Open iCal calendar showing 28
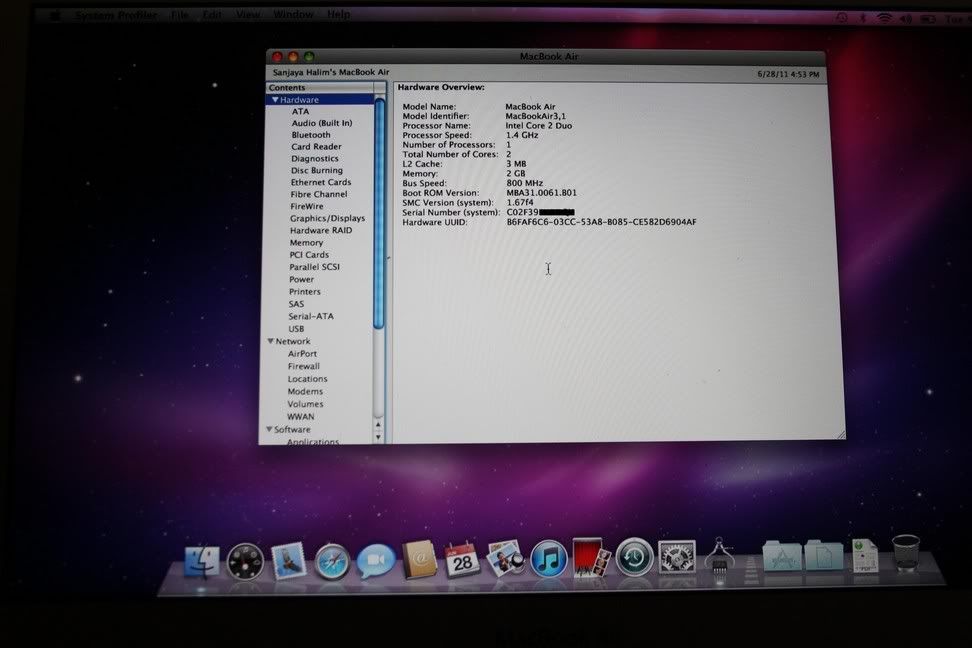 [462, 559]
